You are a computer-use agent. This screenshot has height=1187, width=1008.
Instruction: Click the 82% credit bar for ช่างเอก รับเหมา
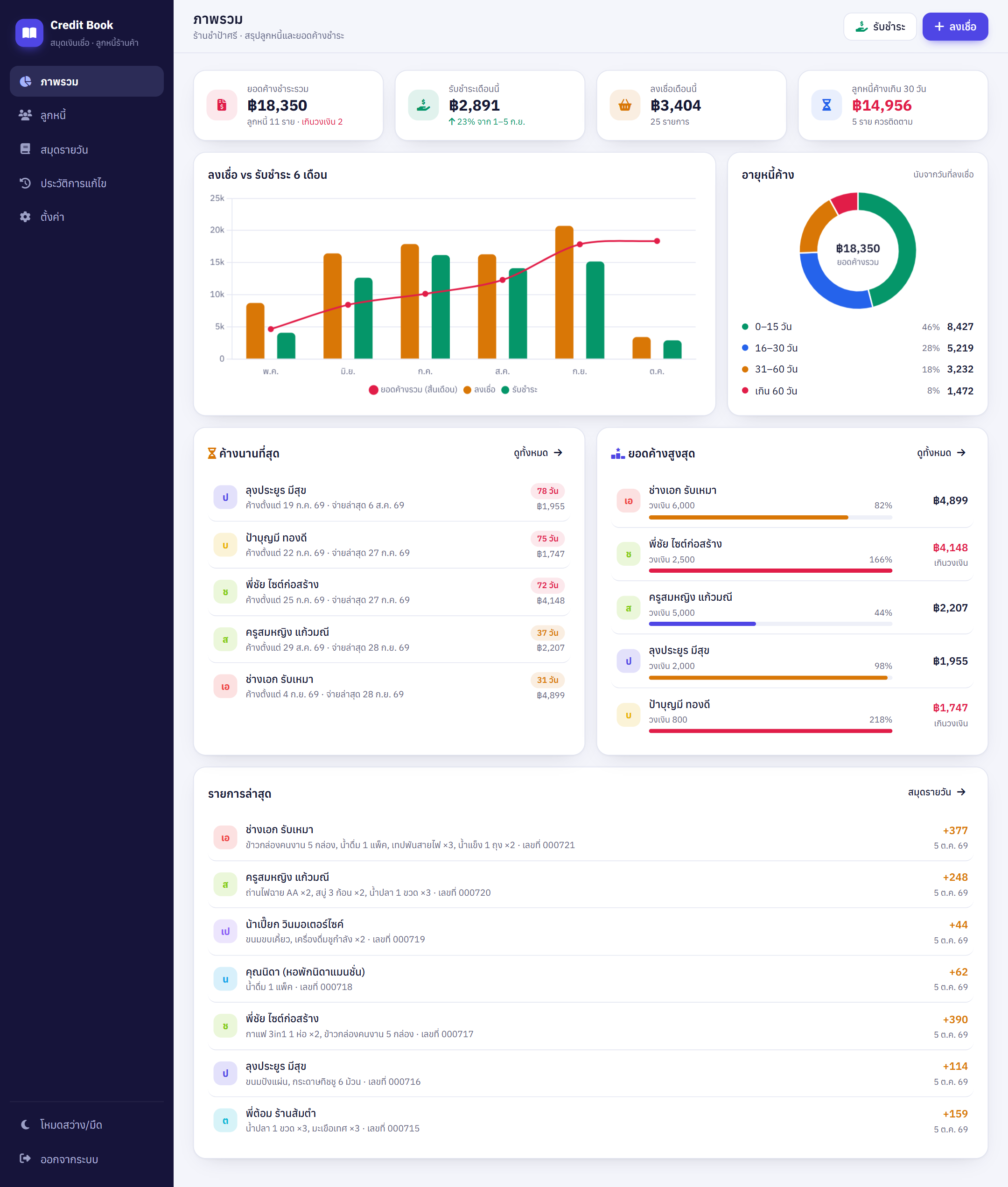point(770,517)
